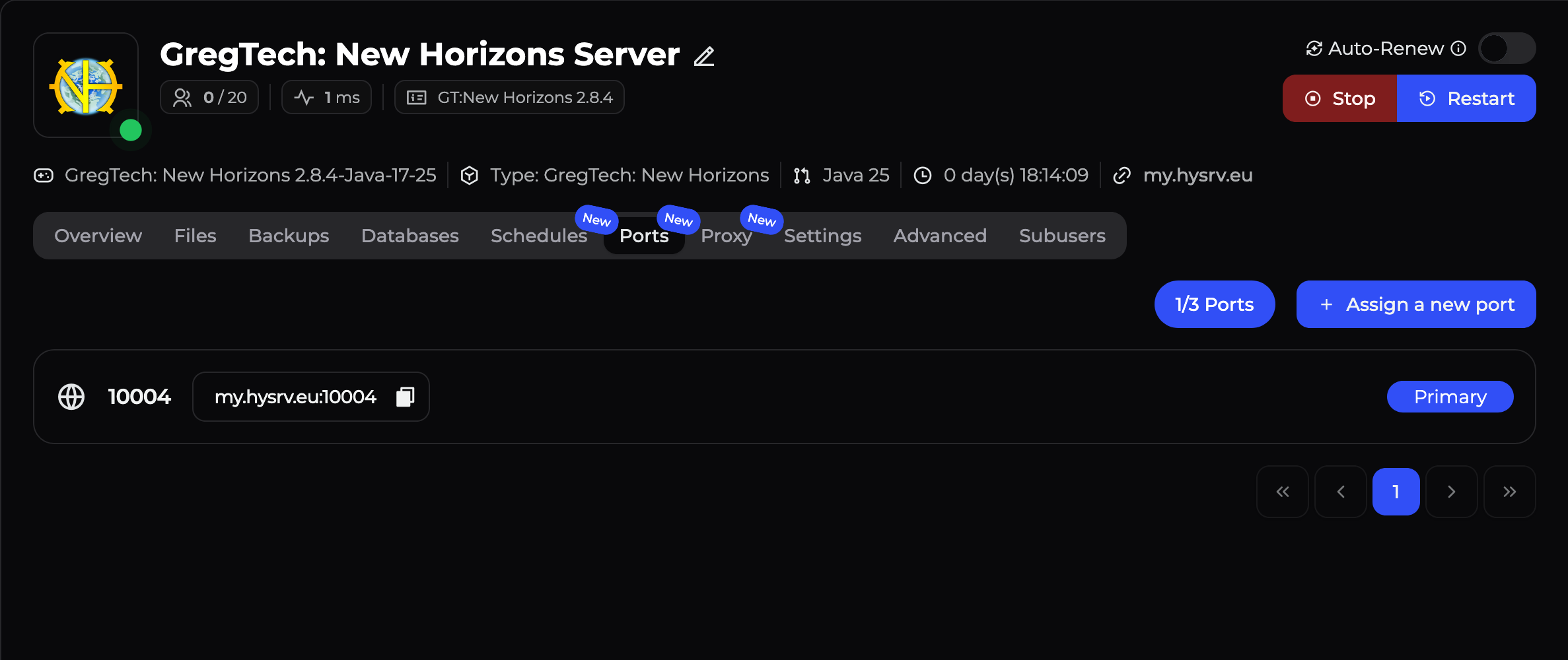Select page 1 in the pagination
The width and height of the screenshot is (1568, 660).
coord(1396,491)
